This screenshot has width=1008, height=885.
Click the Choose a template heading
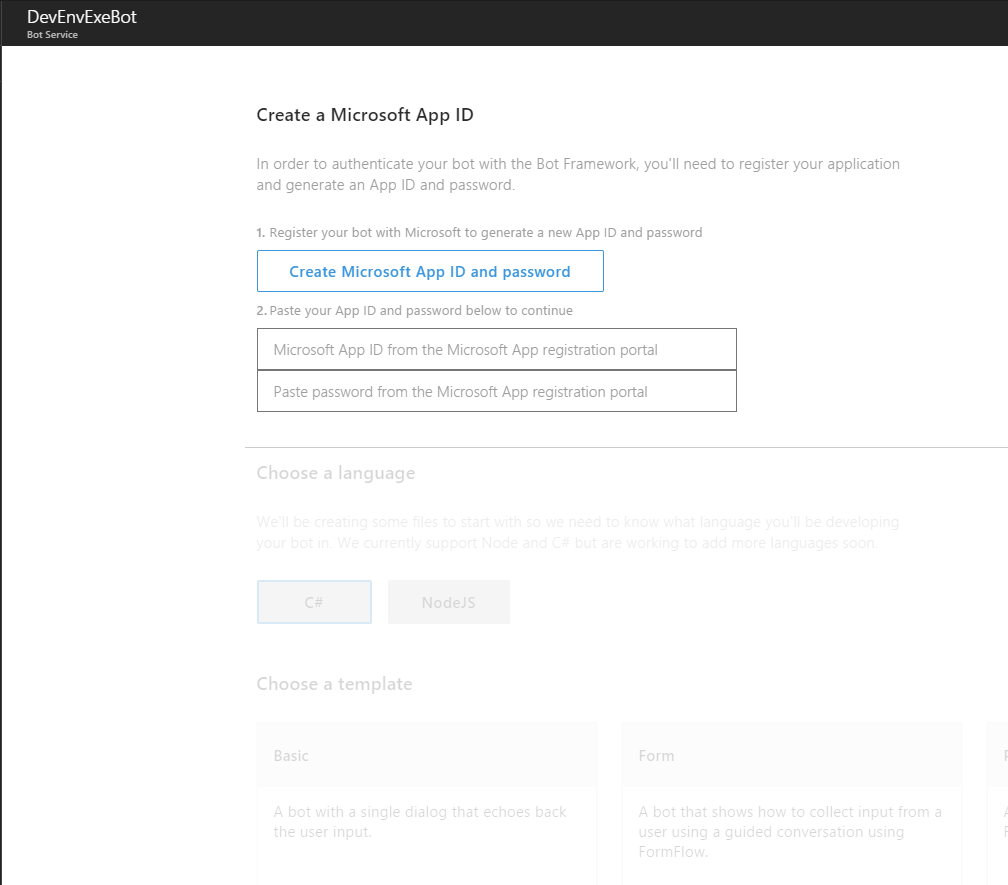(334, 684)
